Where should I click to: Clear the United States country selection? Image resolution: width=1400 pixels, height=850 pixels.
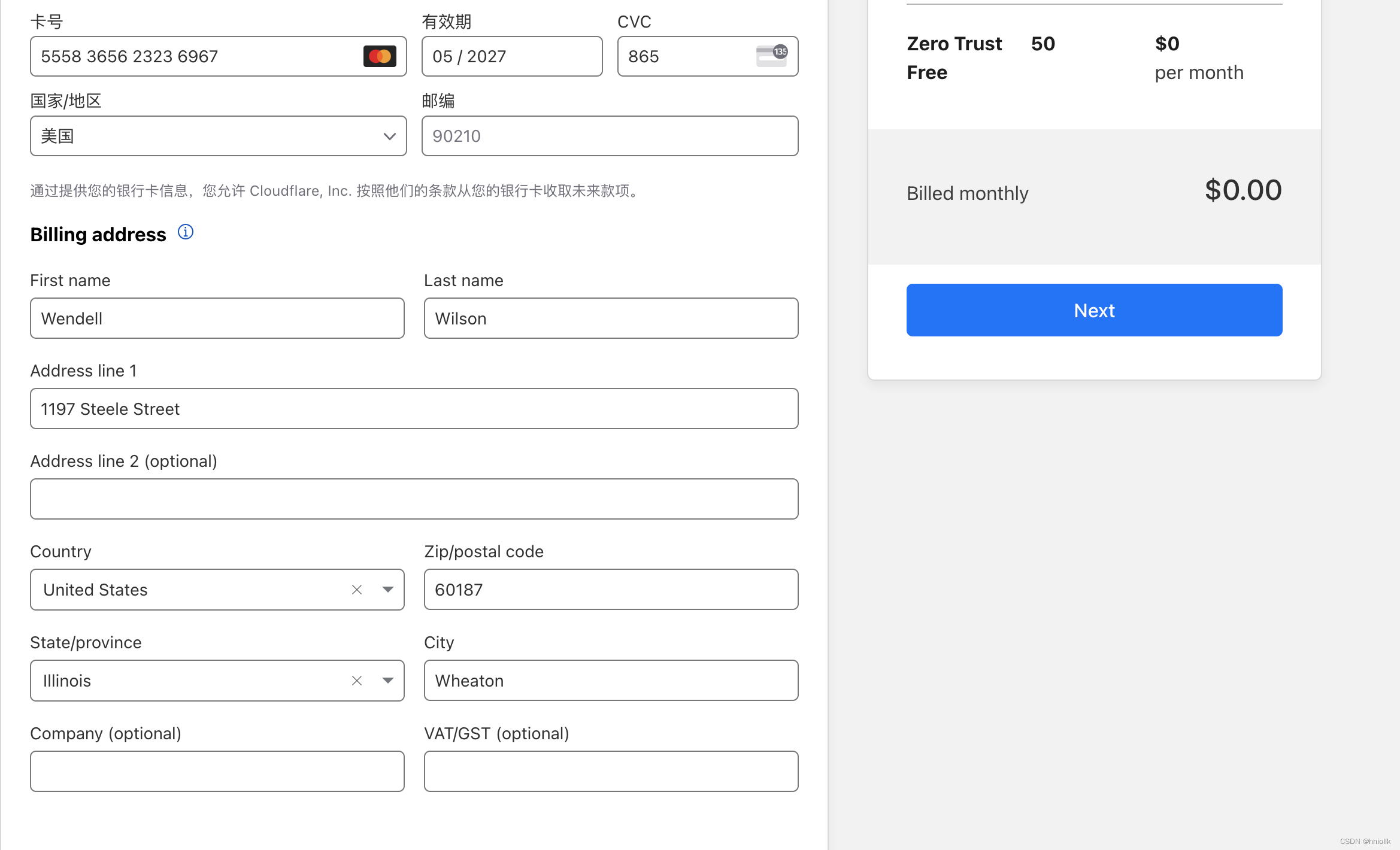[357, 590]
